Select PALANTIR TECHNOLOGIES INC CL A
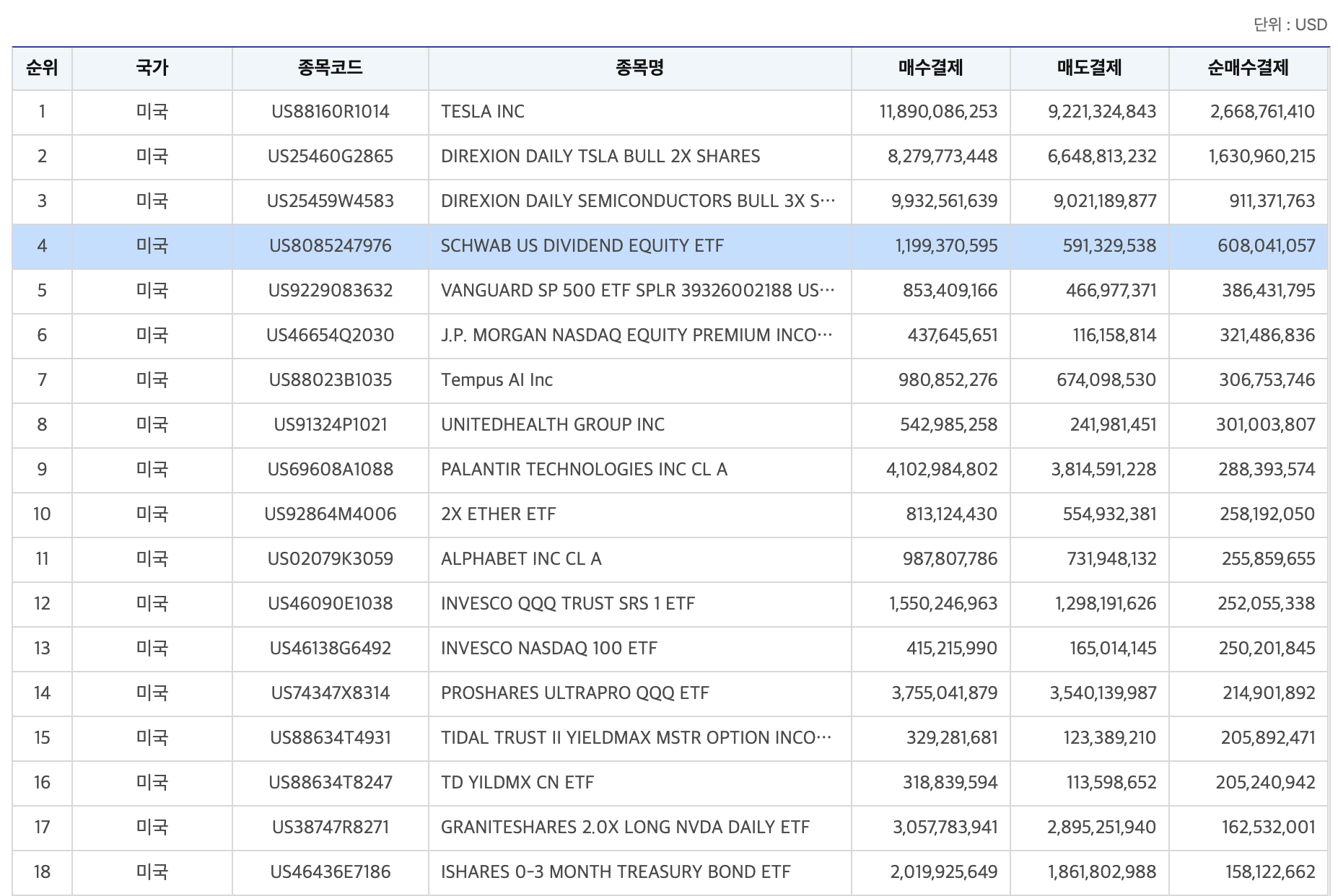1338x896 pixels. [x=584, y=470]
